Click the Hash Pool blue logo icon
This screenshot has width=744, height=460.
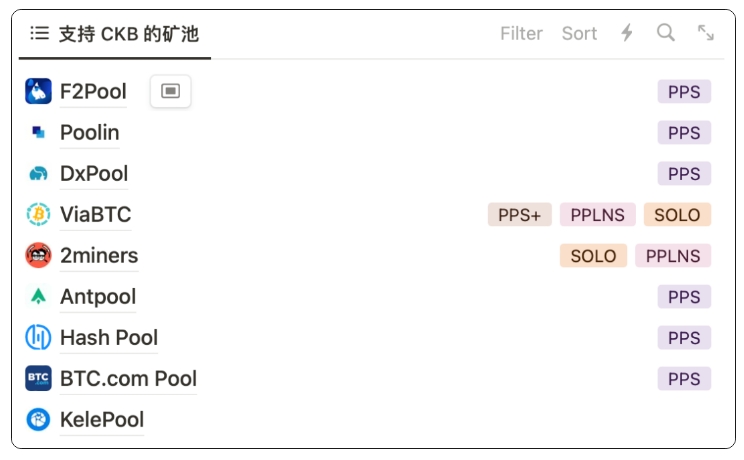point(38,338)
